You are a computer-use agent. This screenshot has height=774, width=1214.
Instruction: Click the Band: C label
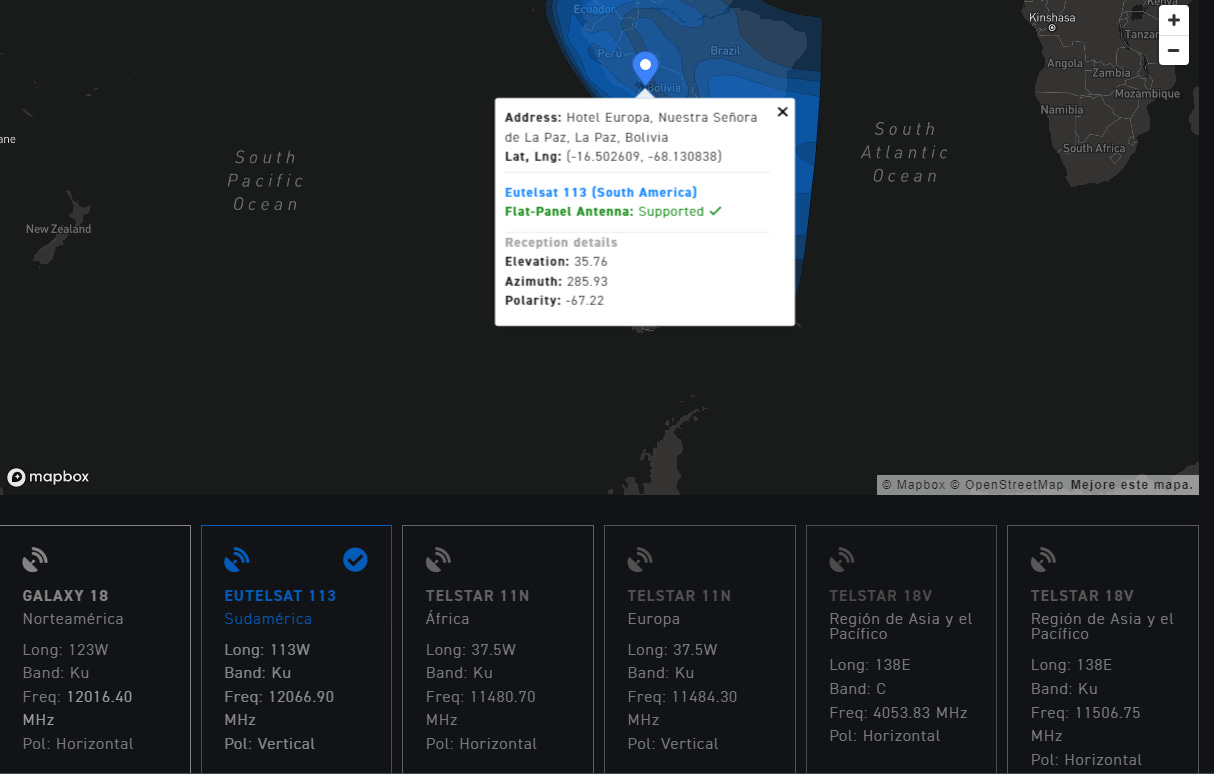[x=858, y=689]
